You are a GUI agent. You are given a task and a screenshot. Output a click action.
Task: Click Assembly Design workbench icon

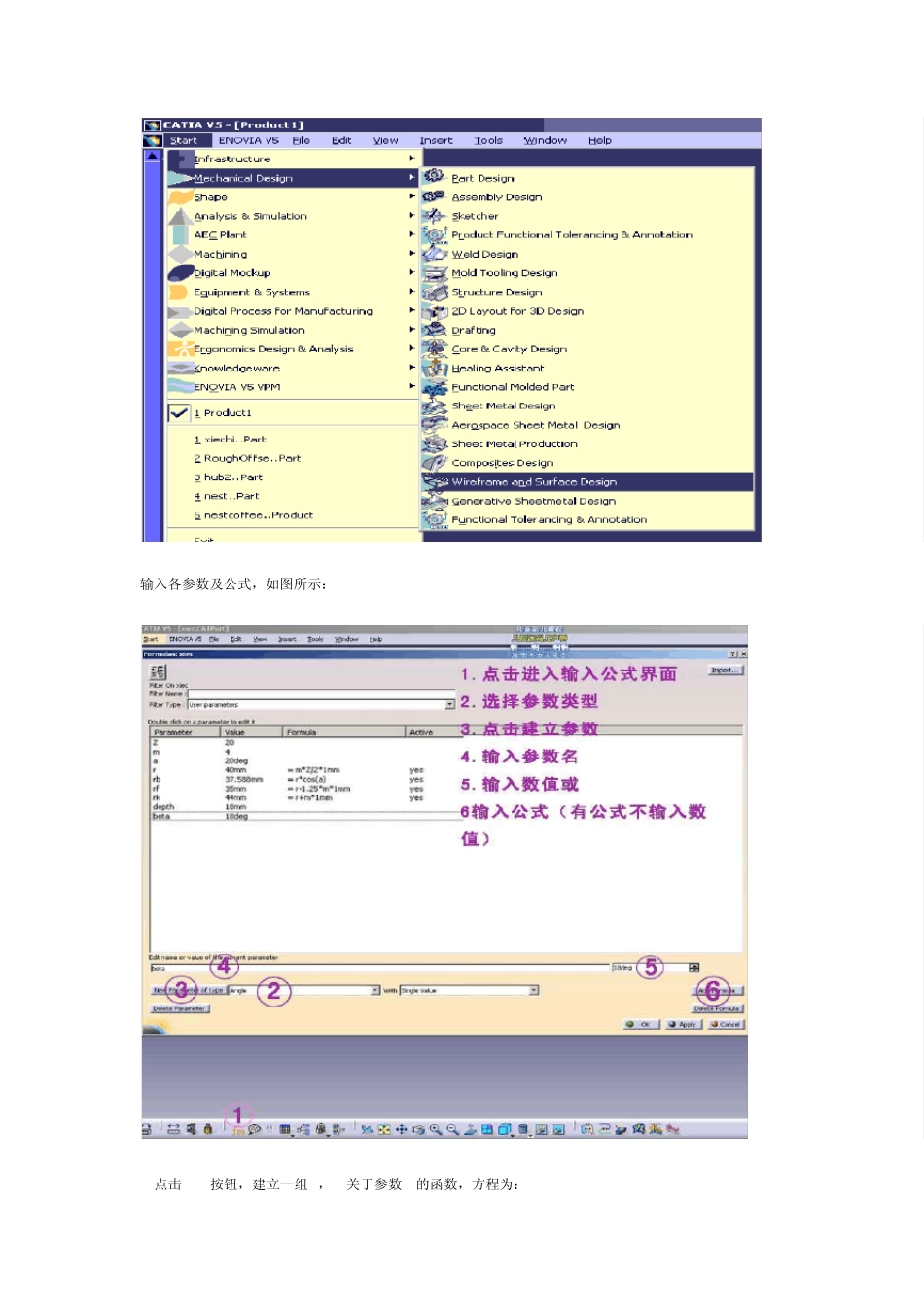point(434,196)
